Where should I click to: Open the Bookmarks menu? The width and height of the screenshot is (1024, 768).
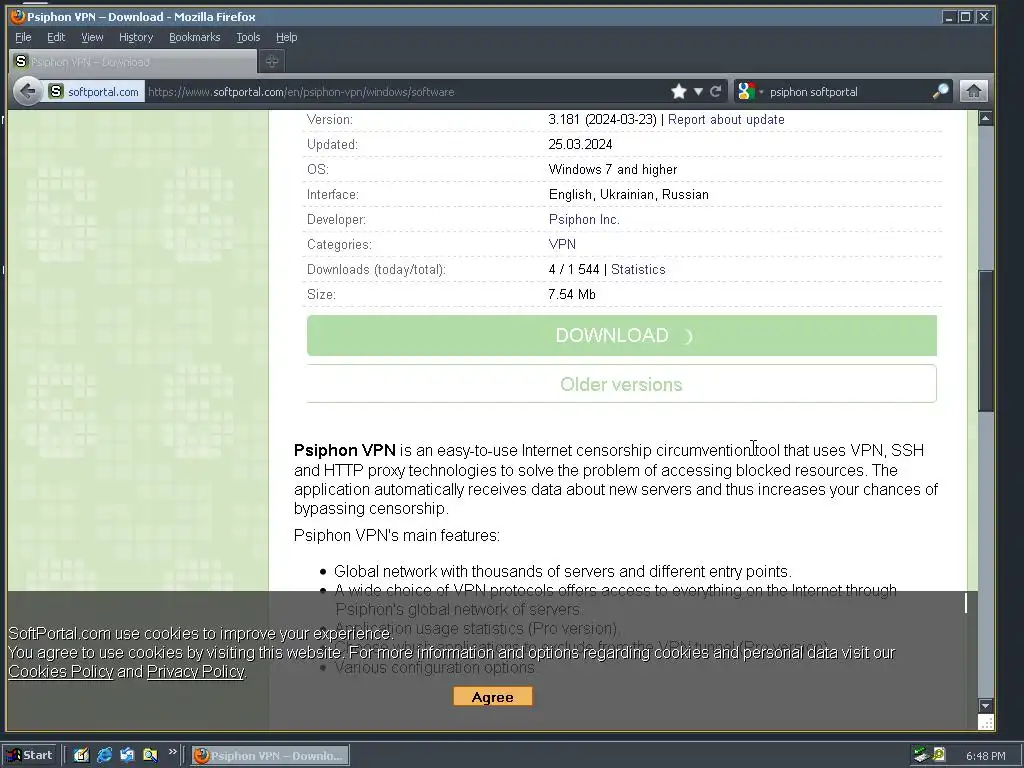195,37
